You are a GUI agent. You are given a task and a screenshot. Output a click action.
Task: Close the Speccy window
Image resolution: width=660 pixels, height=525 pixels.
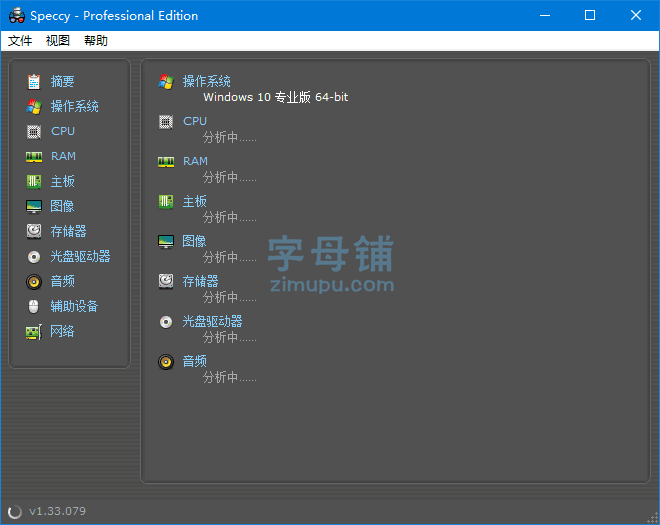click(636, 15)
